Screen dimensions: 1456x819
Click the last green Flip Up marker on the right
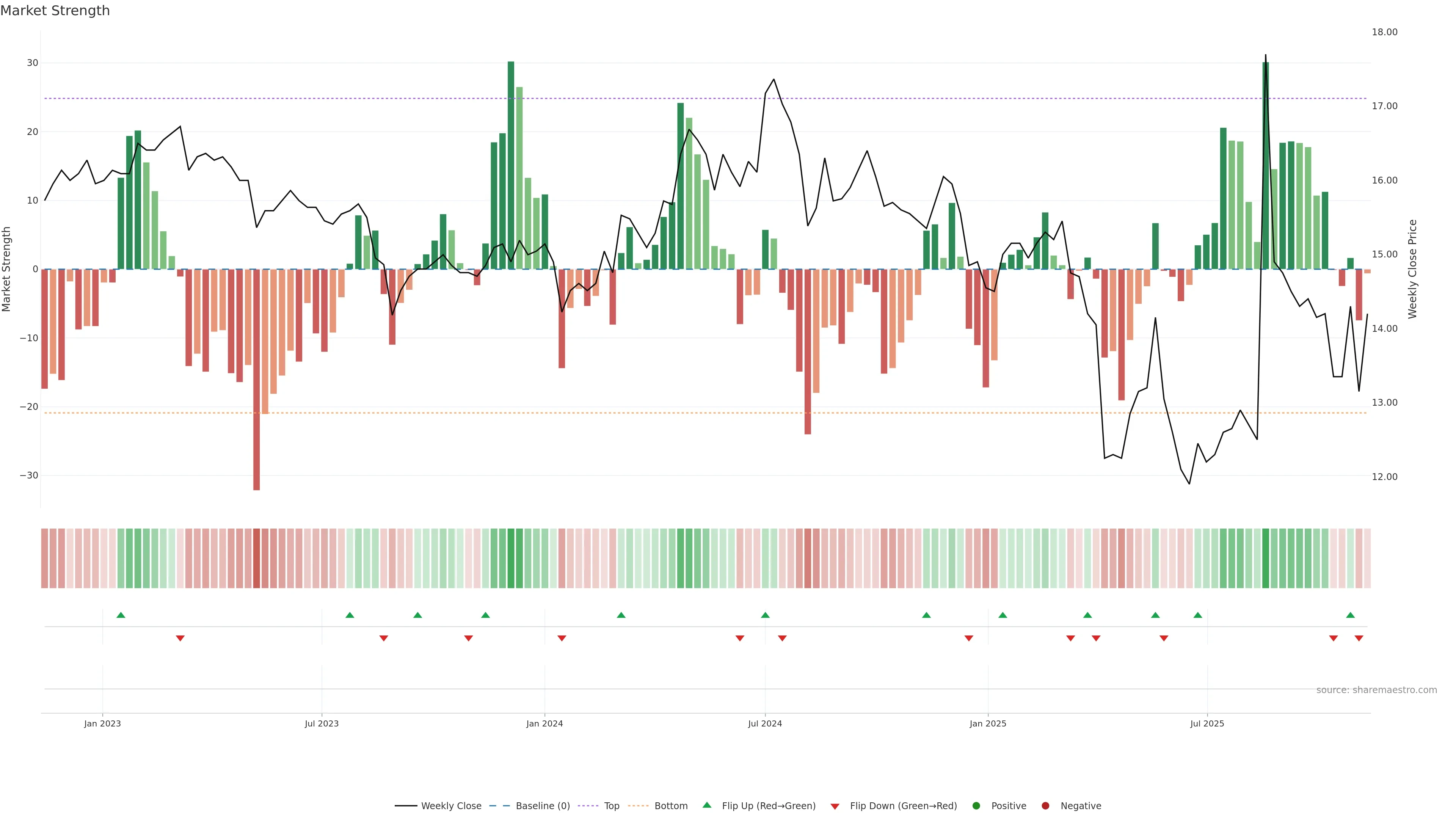pyautogui.click(x=1350, y=615)
